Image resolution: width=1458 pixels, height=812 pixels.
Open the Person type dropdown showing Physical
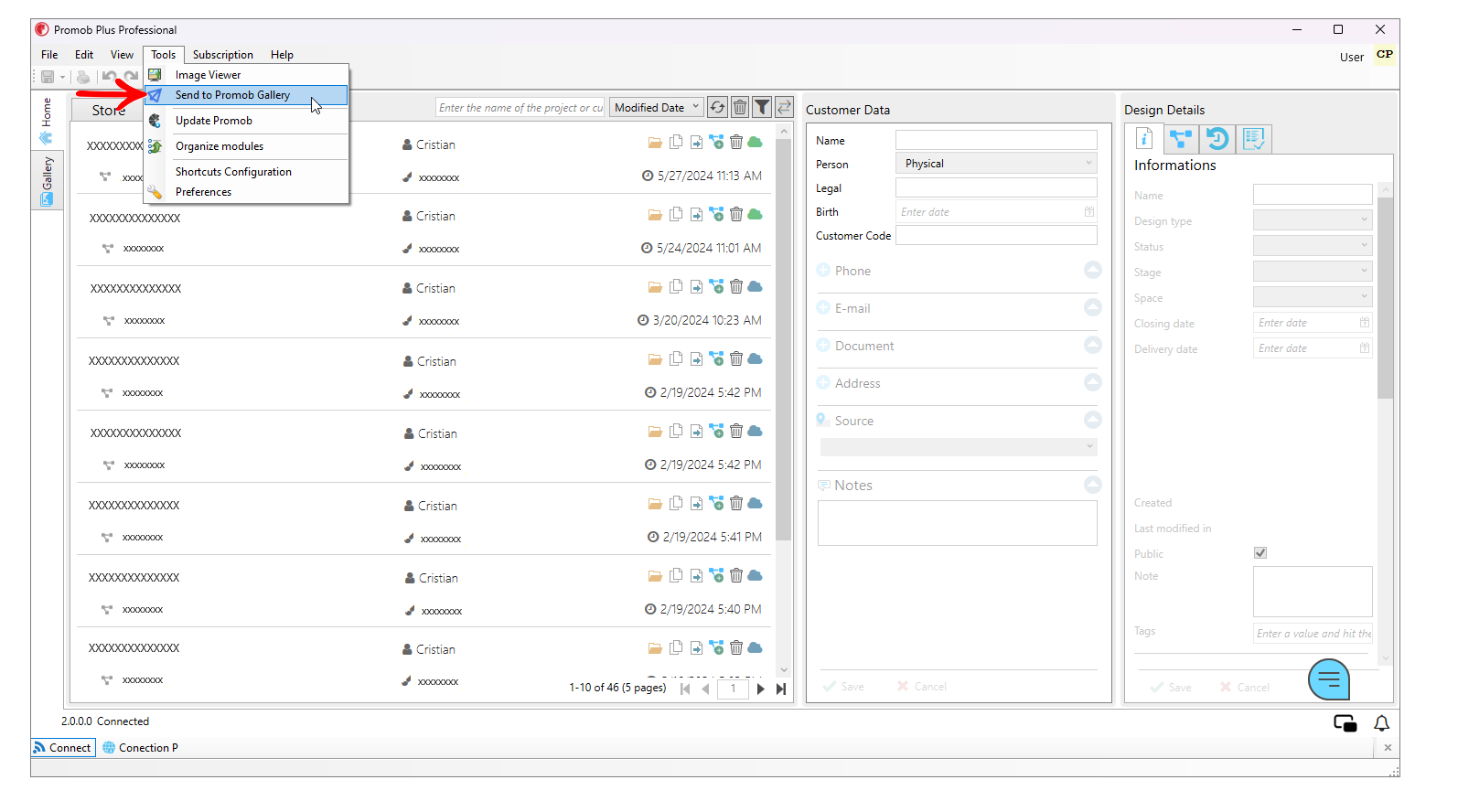(x=995, y=164)
